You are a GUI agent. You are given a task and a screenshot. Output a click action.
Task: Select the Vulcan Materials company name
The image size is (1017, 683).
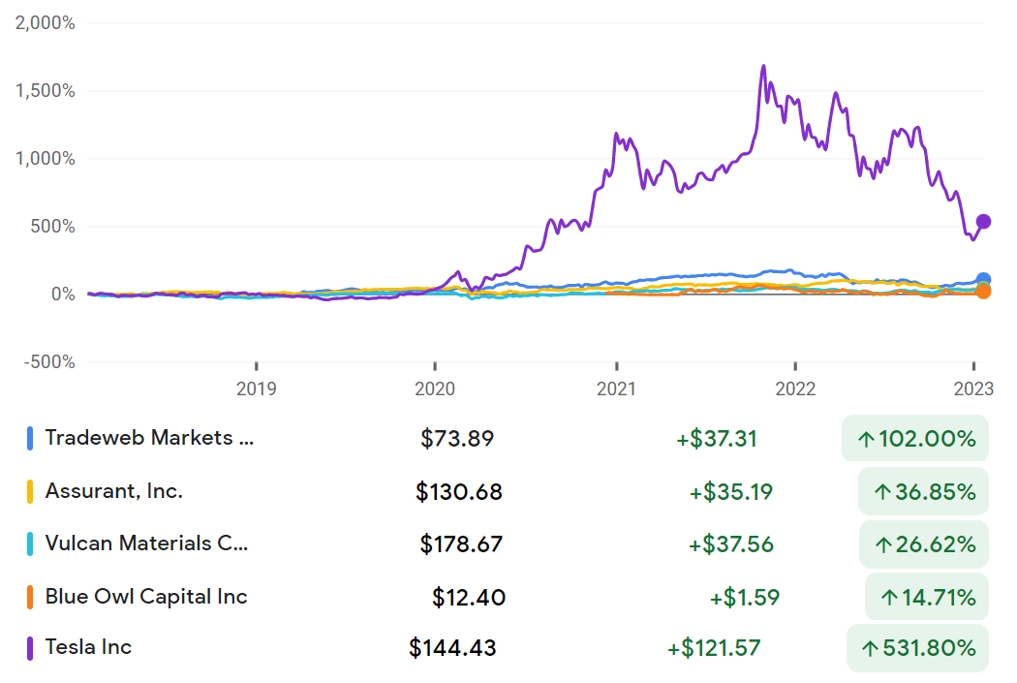tap(146, 544)
